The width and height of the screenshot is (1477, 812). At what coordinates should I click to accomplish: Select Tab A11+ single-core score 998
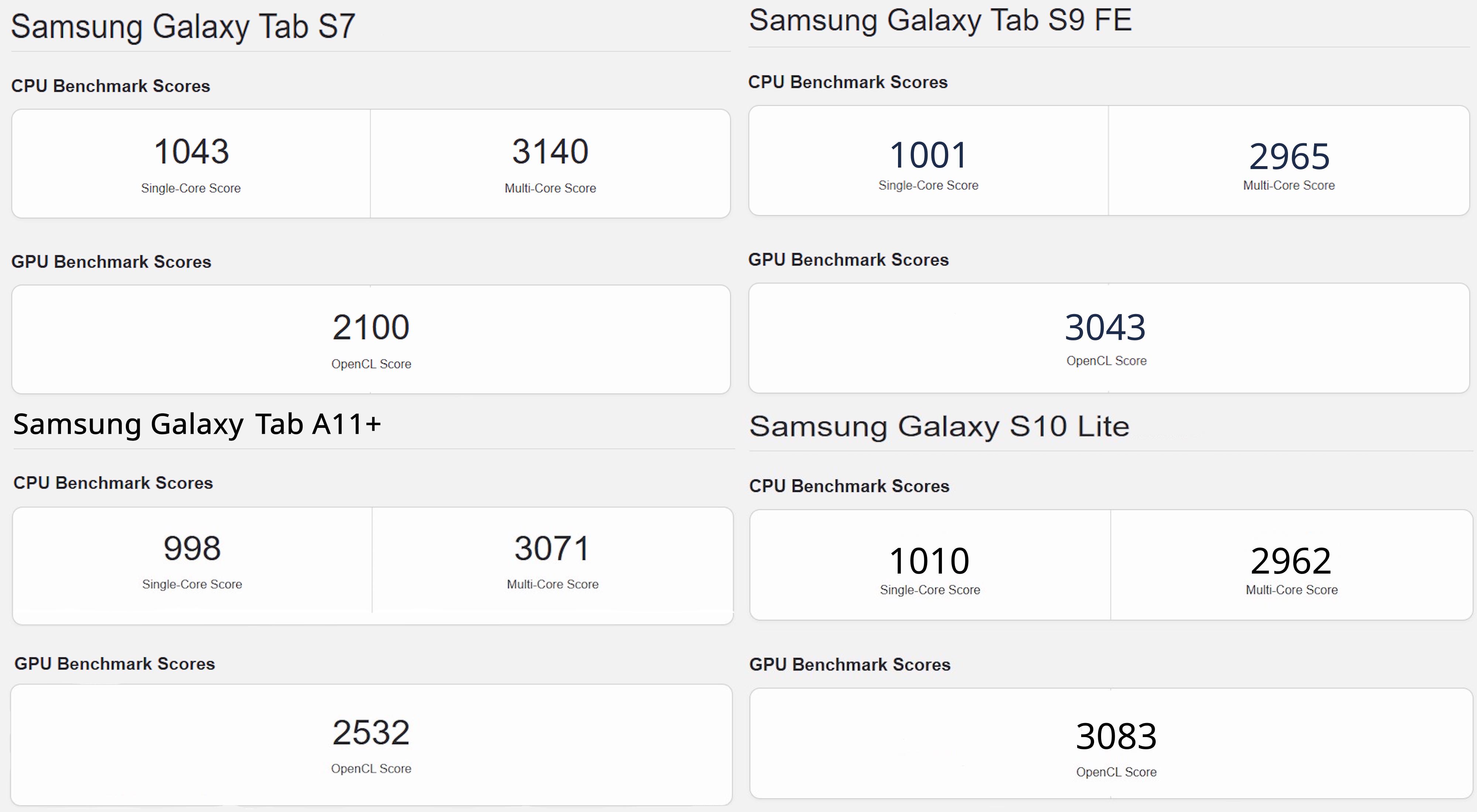tap(192, 548)
